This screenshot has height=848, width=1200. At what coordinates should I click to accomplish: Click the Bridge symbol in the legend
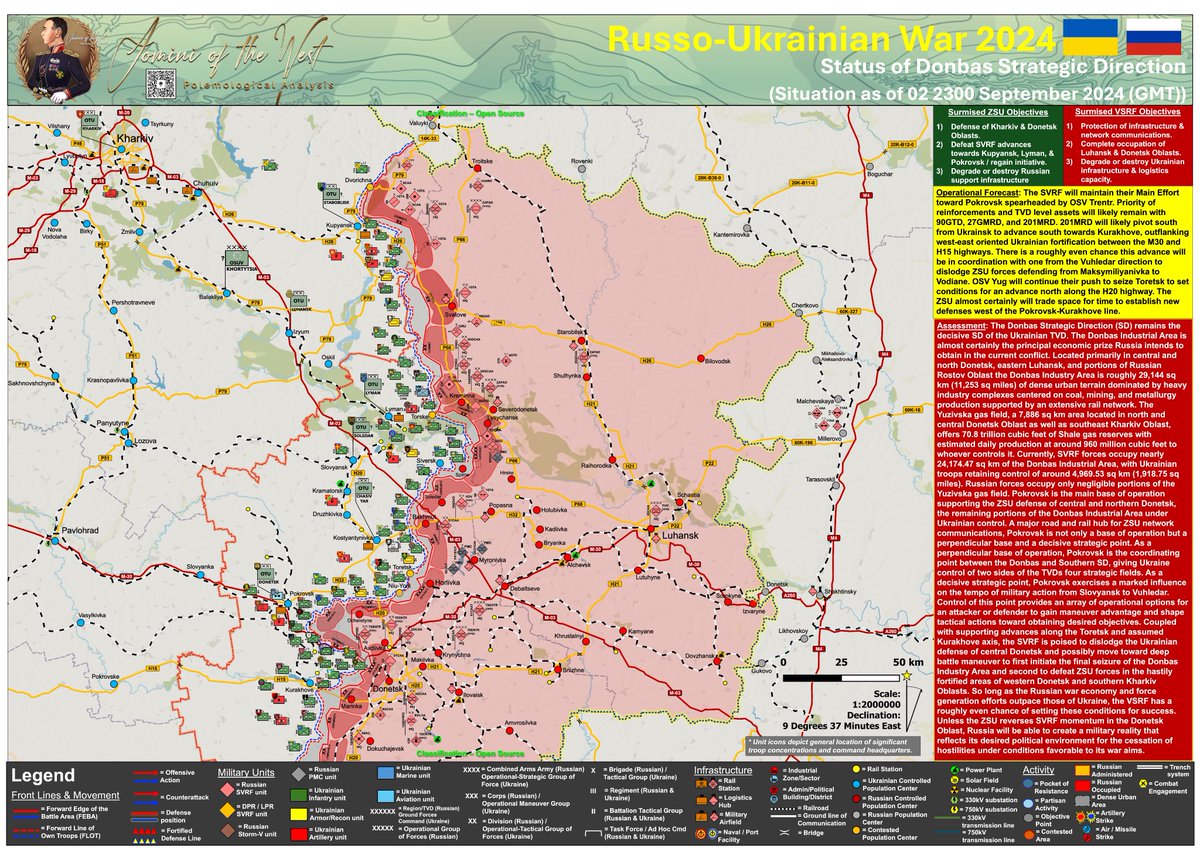[x=784, y=832]
